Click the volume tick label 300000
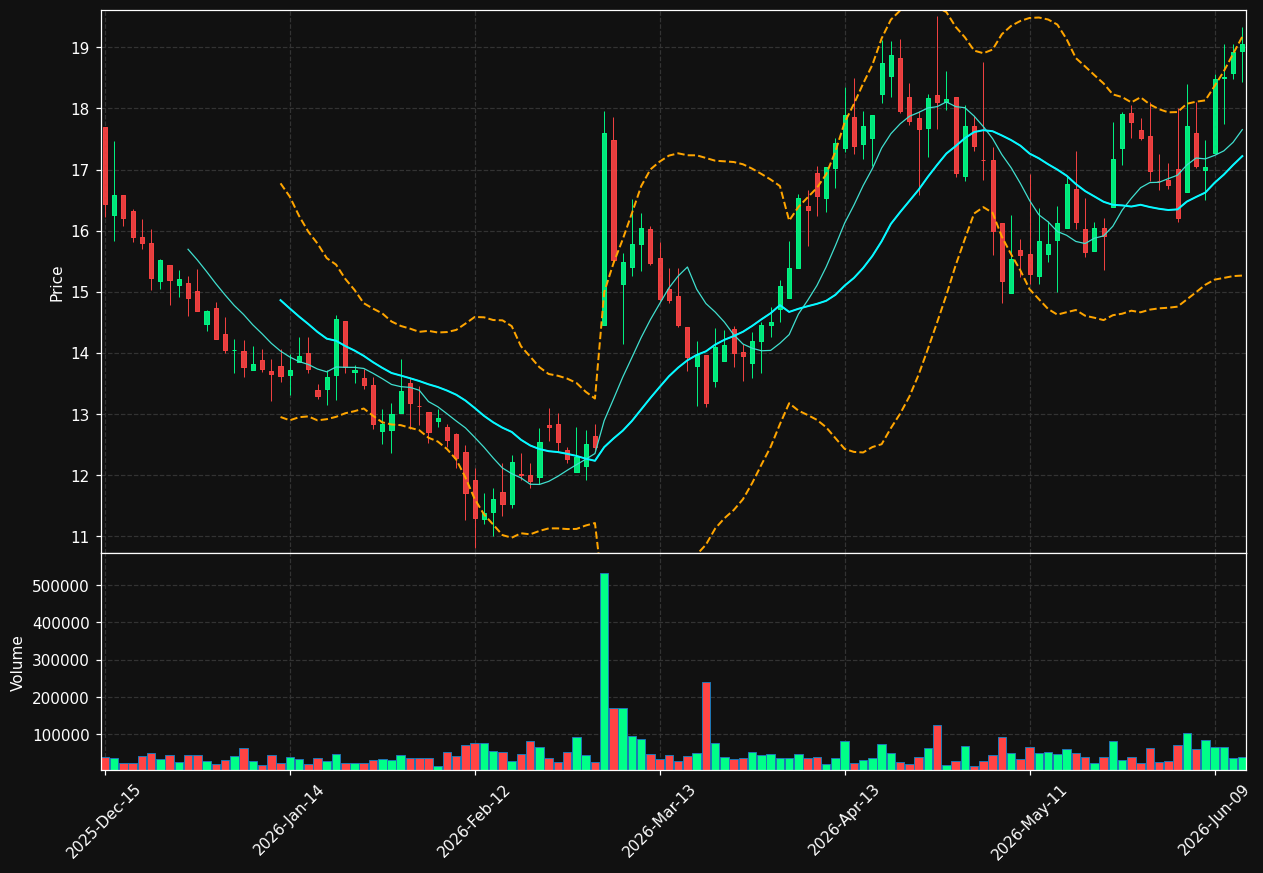 point(61,660)
